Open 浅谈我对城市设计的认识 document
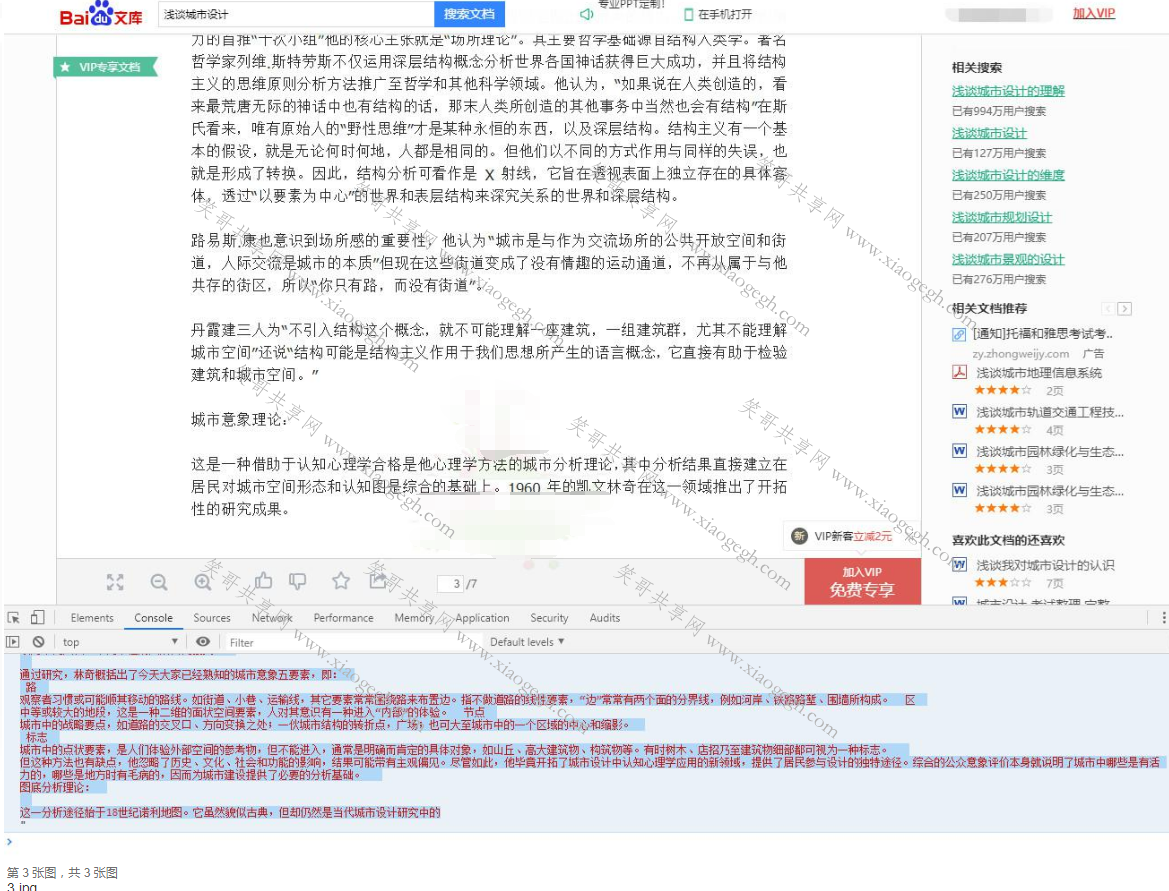Screen dimensions: 1169x891 tap(1045, 565)
